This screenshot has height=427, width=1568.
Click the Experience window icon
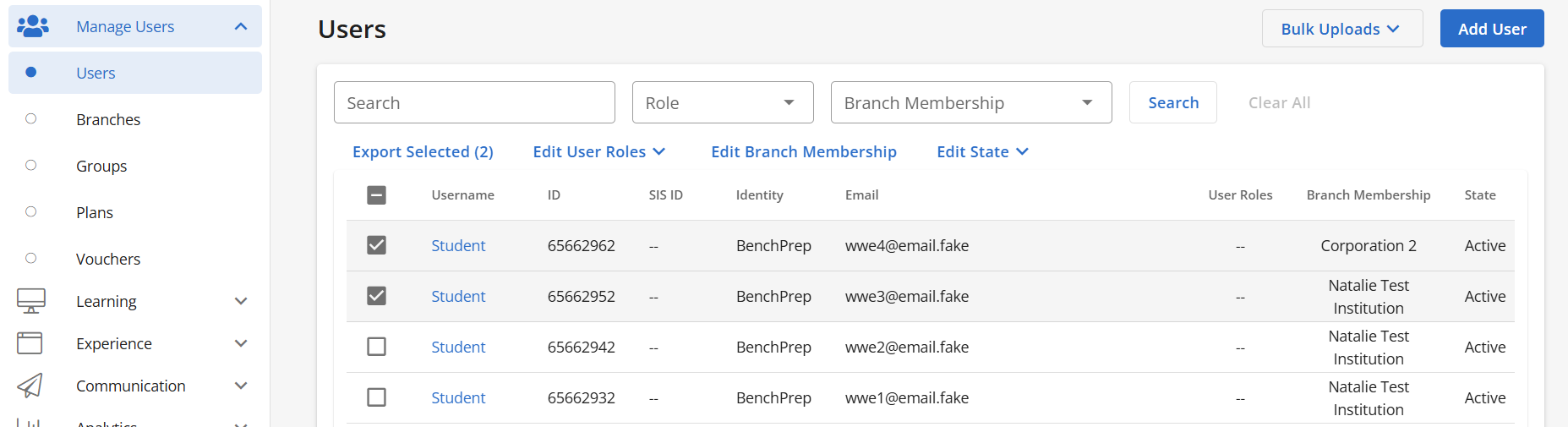pyautogui.click(x=30, y=343)
